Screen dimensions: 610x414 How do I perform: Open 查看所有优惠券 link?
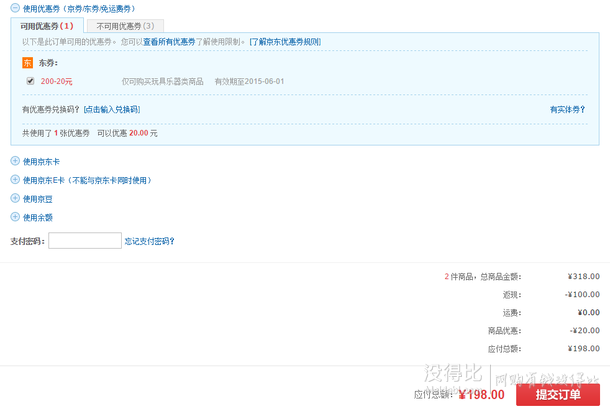pyautogui.click(x=169, y=42)
